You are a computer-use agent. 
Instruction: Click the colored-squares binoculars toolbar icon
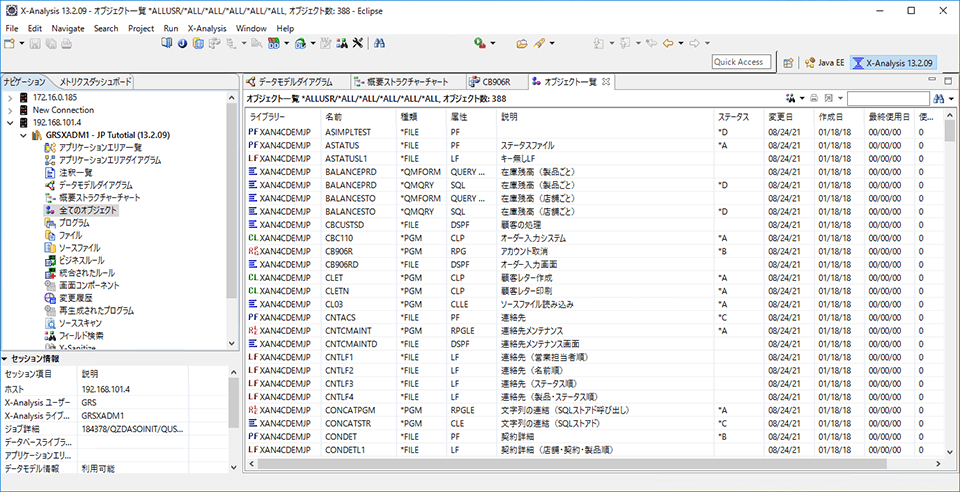tap(342, 43)
